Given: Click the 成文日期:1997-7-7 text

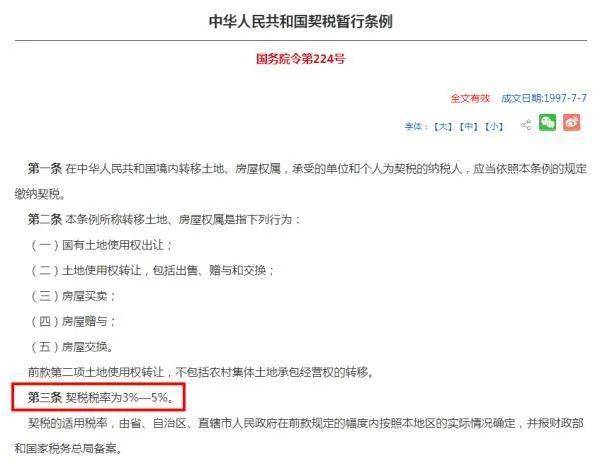Looking at the screenshot, I should (x=544, y=98).
